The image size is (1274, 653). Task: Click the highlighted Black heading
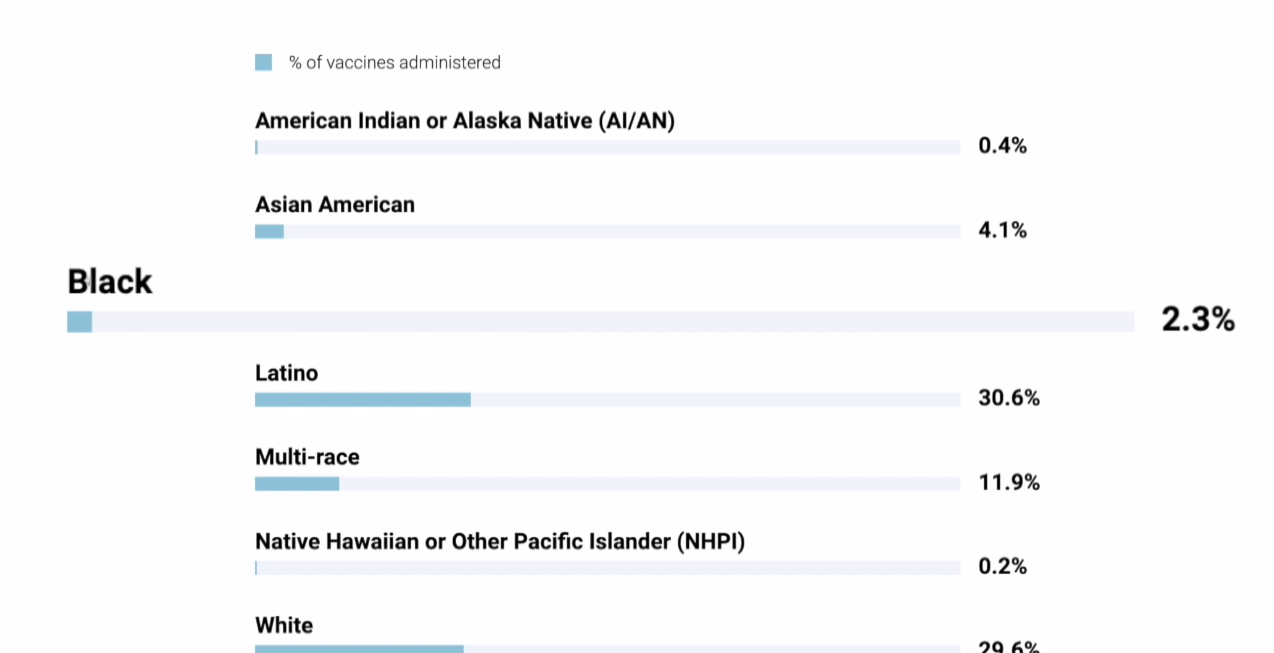coord(110,281)
